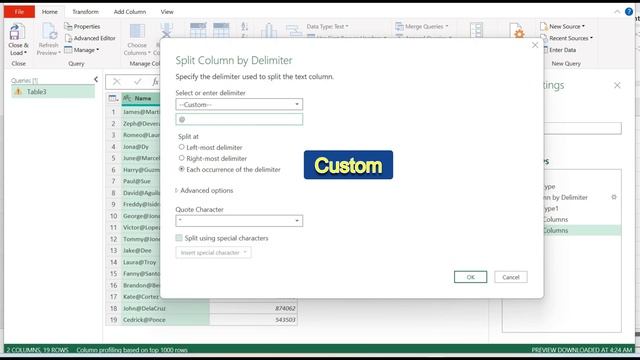Open the File tab
The image size is (640, 360).
point(19,12)
